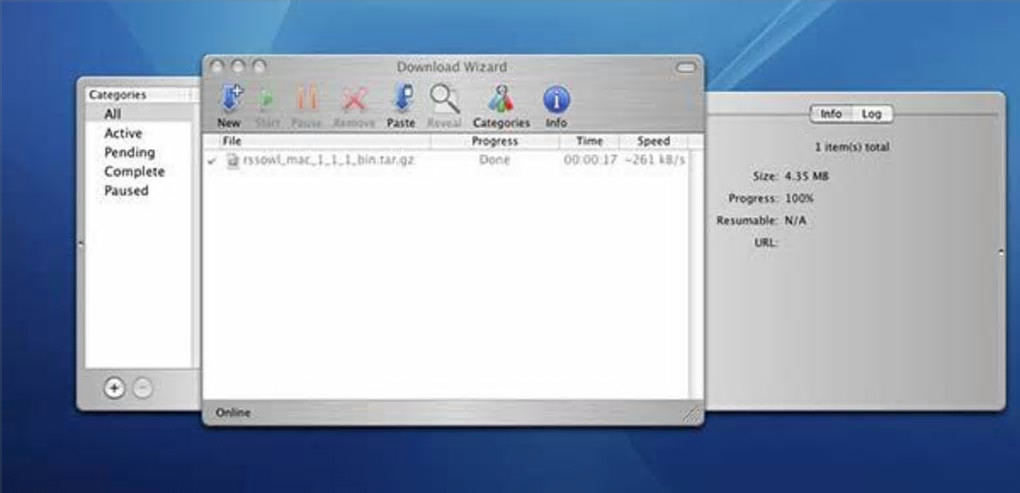Screen dimensions: 1020x493
Task: Toggle the Categories drawer icon
Action: coord(501,100)
